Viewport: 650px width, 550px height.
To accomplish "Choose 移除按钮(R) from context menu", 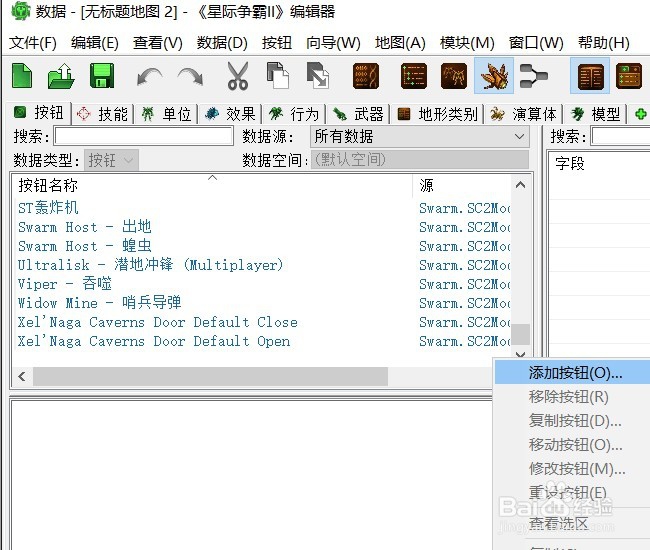I will pos(572,397).
